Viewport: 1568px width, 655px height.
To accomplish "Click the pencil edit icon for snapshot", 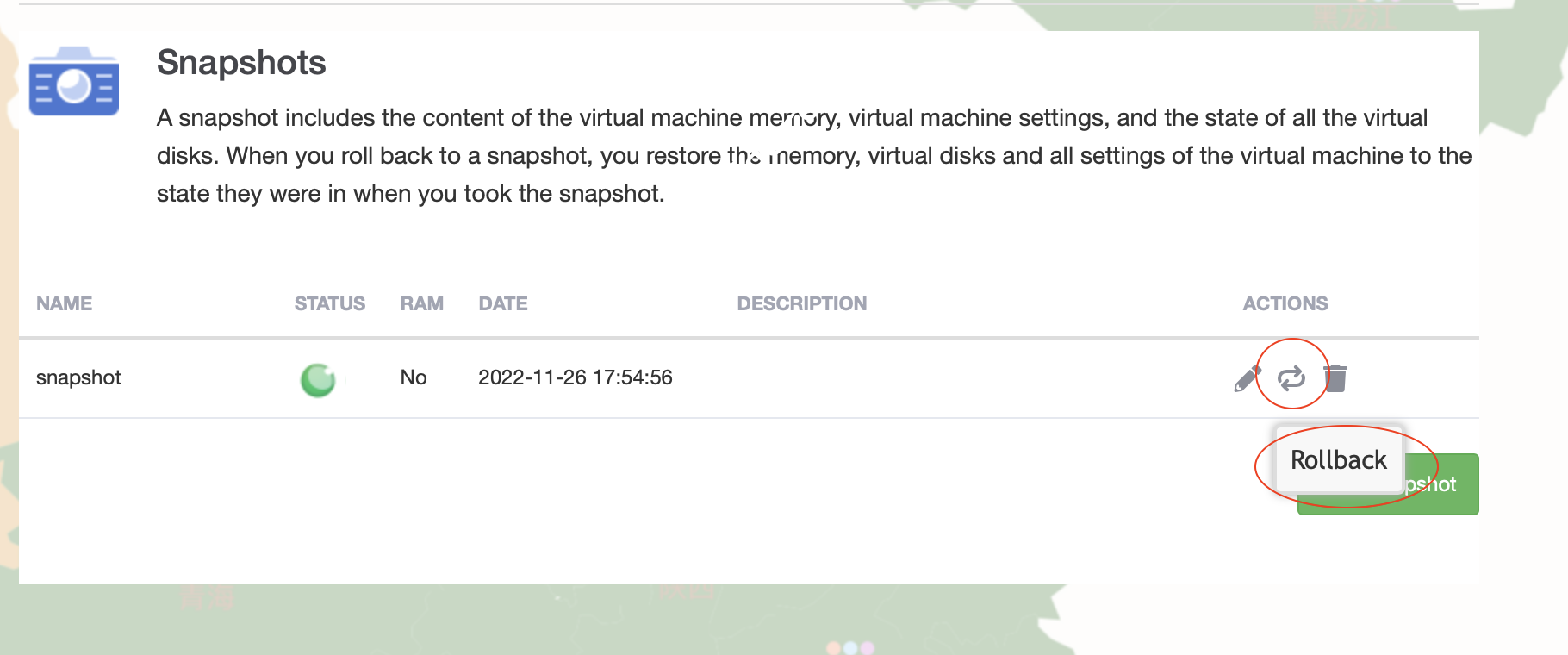I will coord(1246,378).
